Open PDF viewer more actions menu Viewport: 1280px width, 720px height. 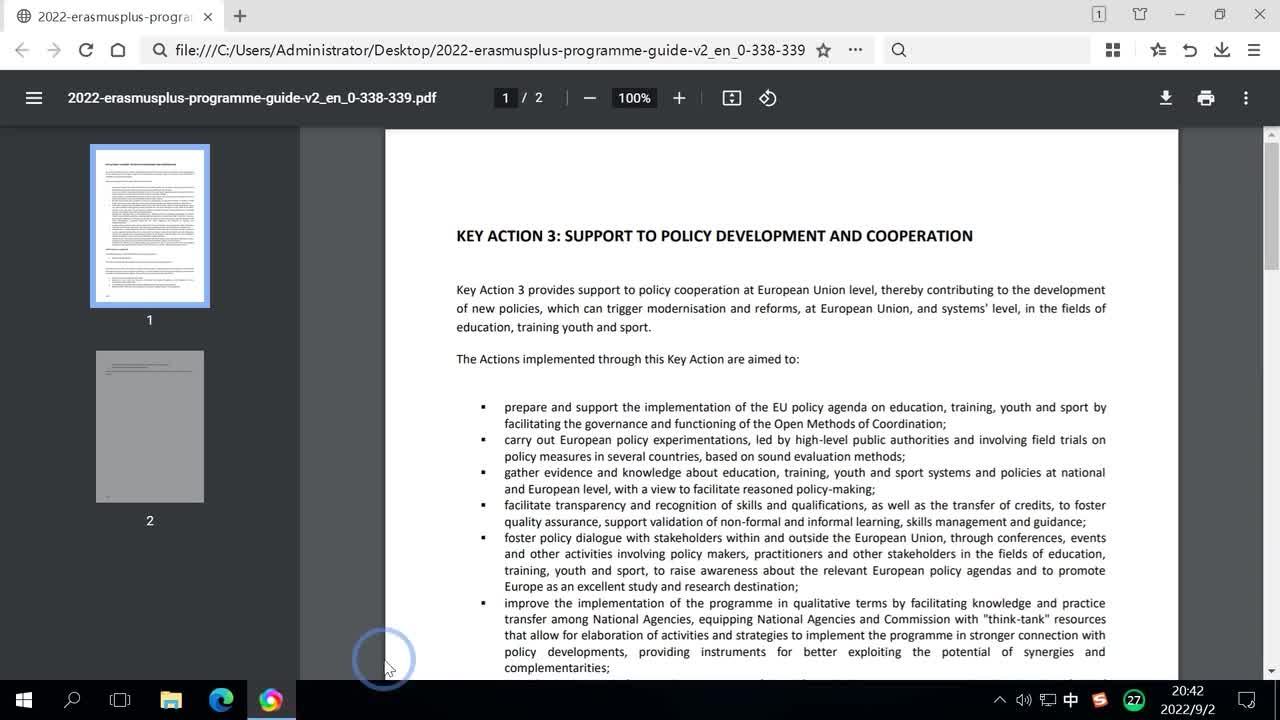(1246, 98)
